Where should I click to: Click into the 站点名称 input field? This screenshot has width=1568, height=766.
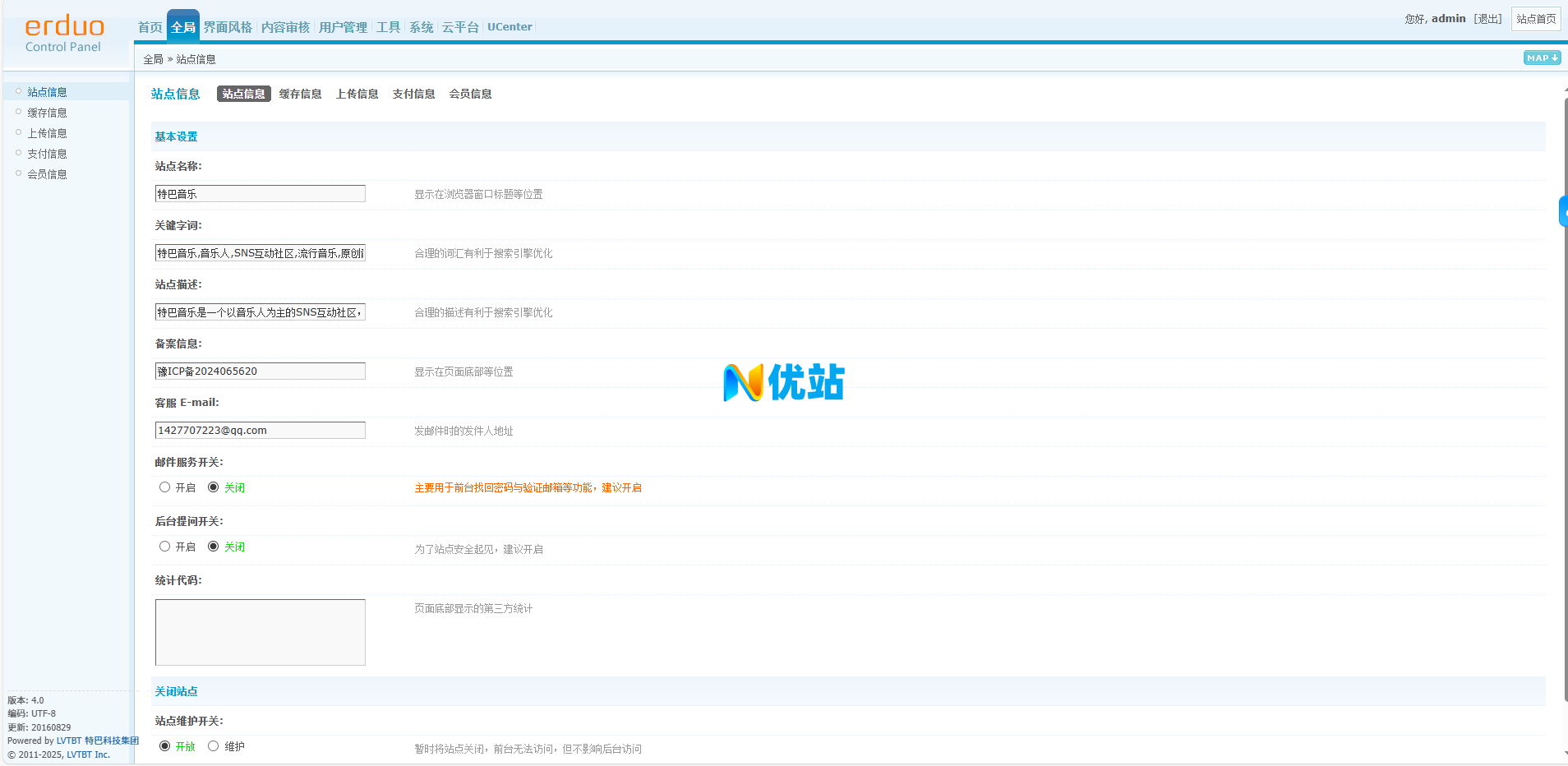point(260,194)
